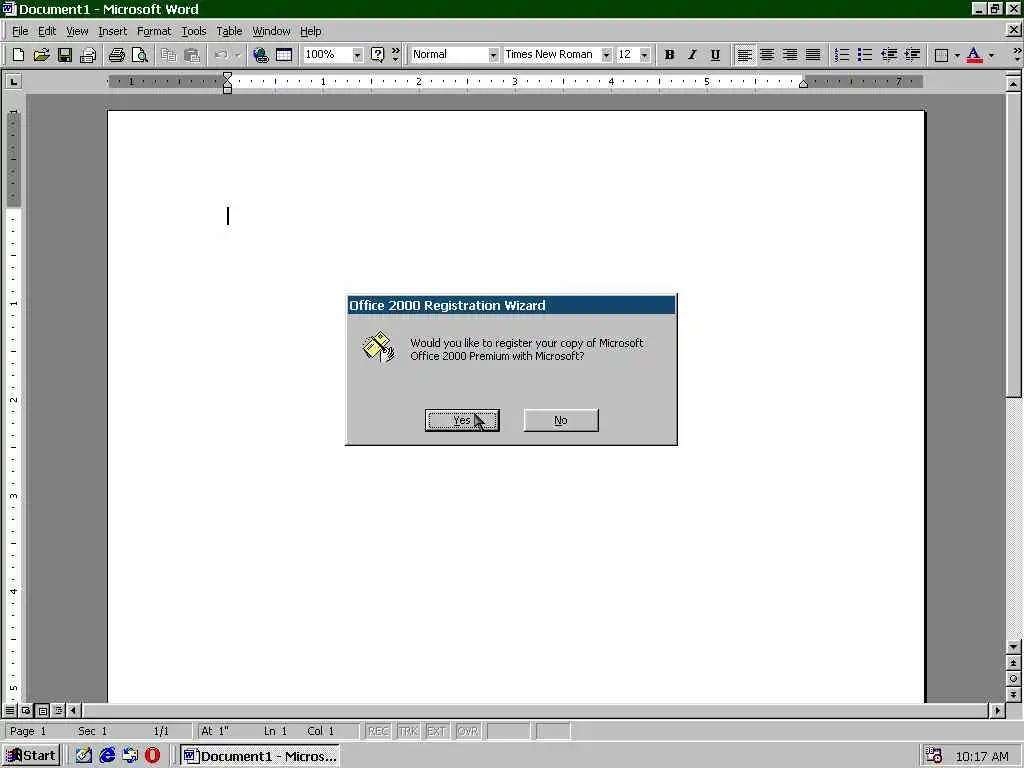Expand the border style dropdown arrow
This screenshot has height=768, width=1024.
957,55
